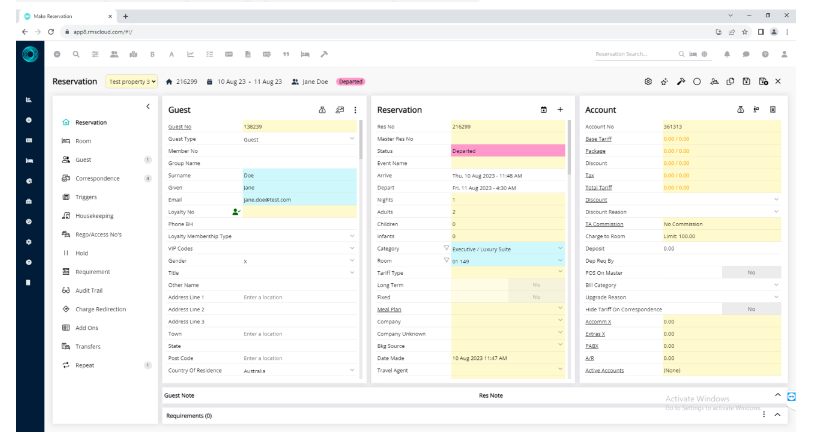Open the reservation settings gear icon
Image resolution: width=819 pixels, height=438 pixels.
point(648,81)
